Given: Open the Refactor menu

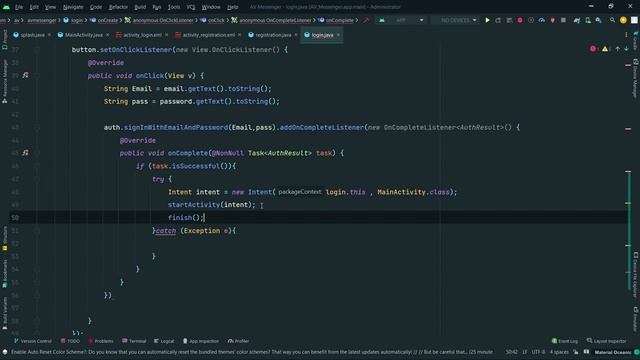Looking at the screenshot, I should point(118,7).
